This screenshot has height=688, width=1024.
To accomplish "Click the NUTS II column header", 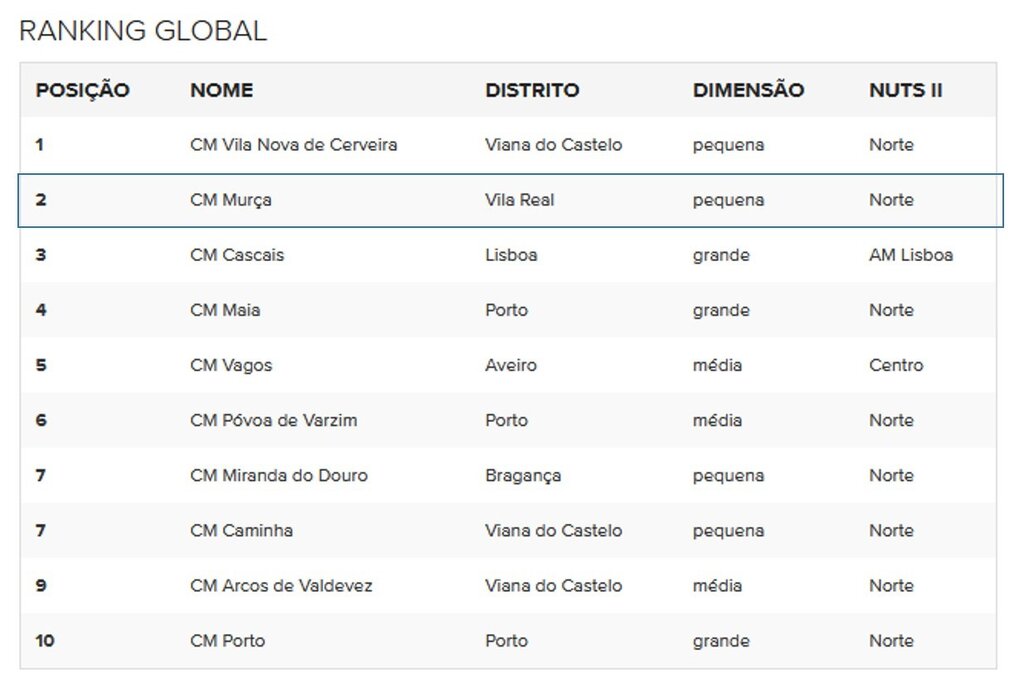I will coord(905,90).
